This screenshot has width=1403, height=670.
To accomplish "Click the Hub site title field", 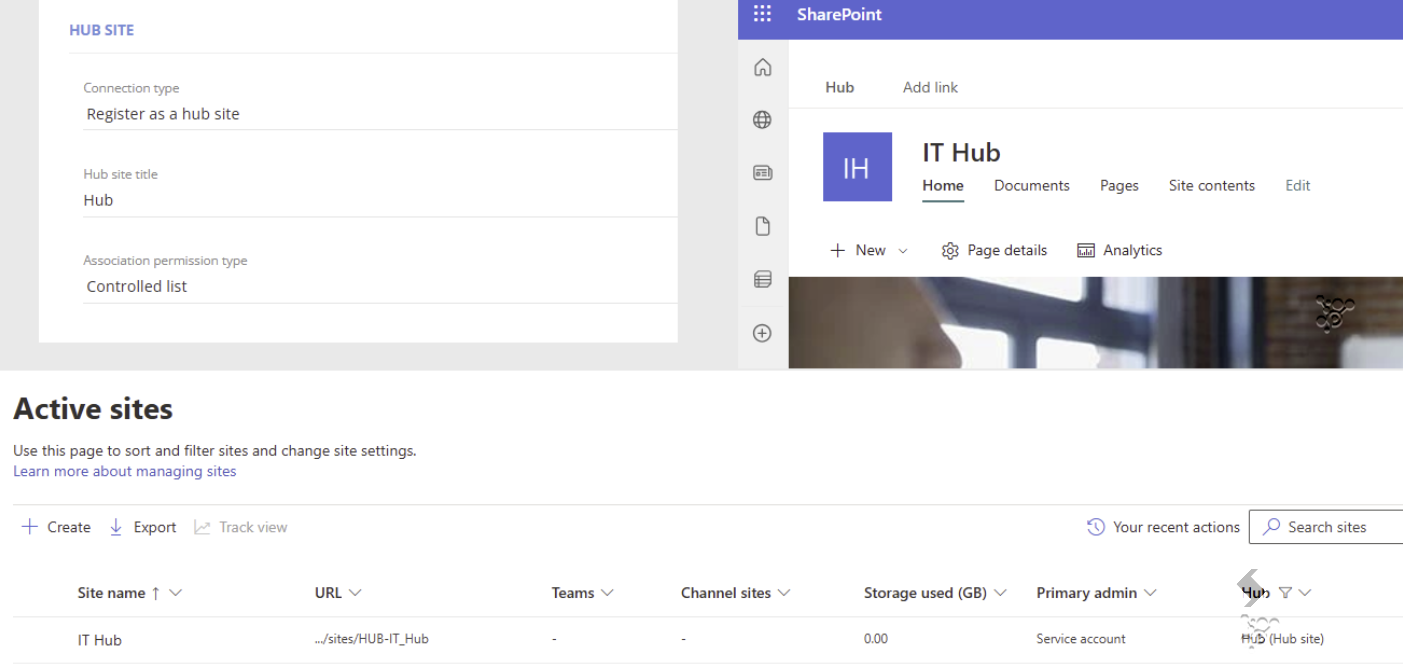I will [x=380, y=200].
